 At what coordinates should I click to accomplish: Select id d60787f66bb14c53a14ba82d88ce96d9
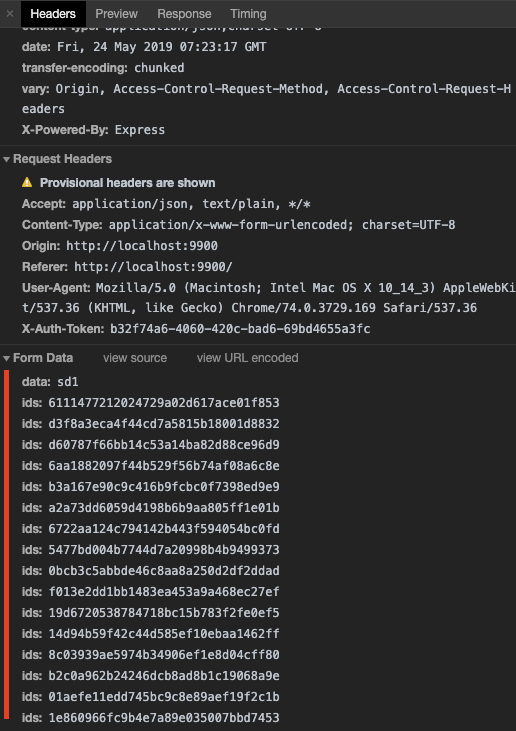[164, 445]
